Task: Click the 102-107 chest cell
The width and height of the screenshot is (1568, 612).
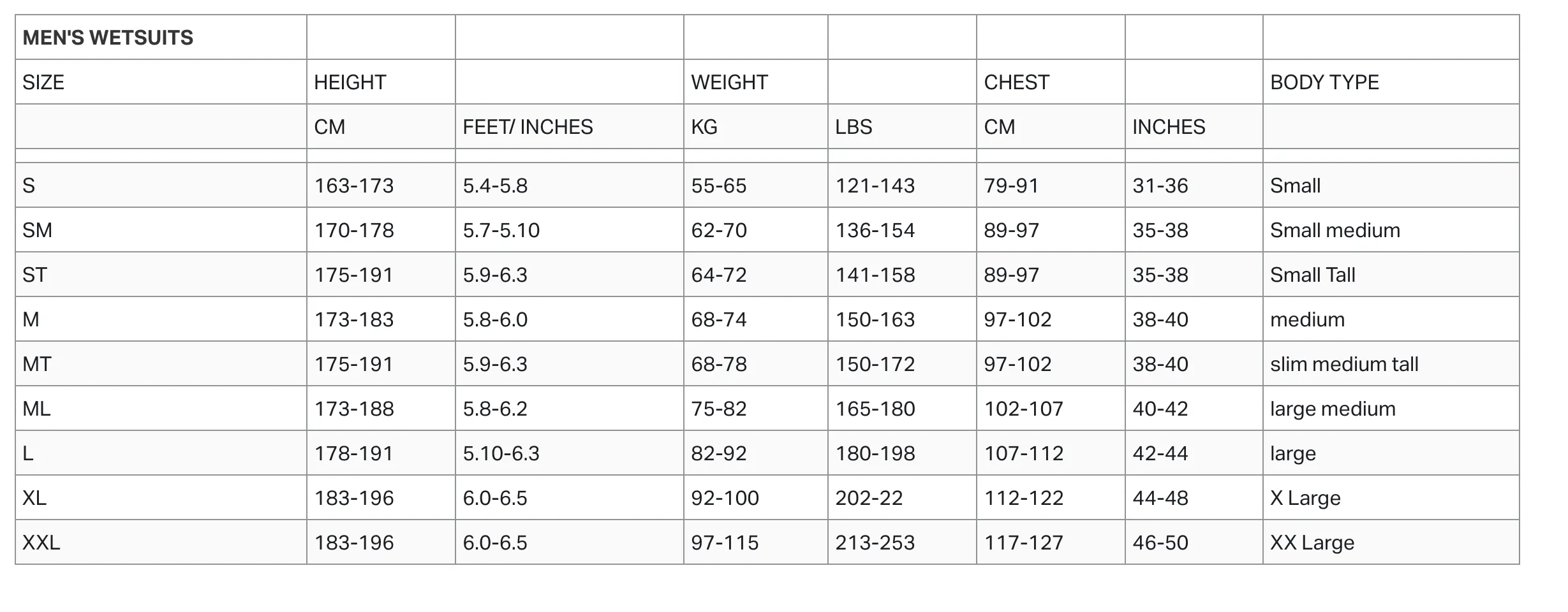Action: [x=1051, y=408]
